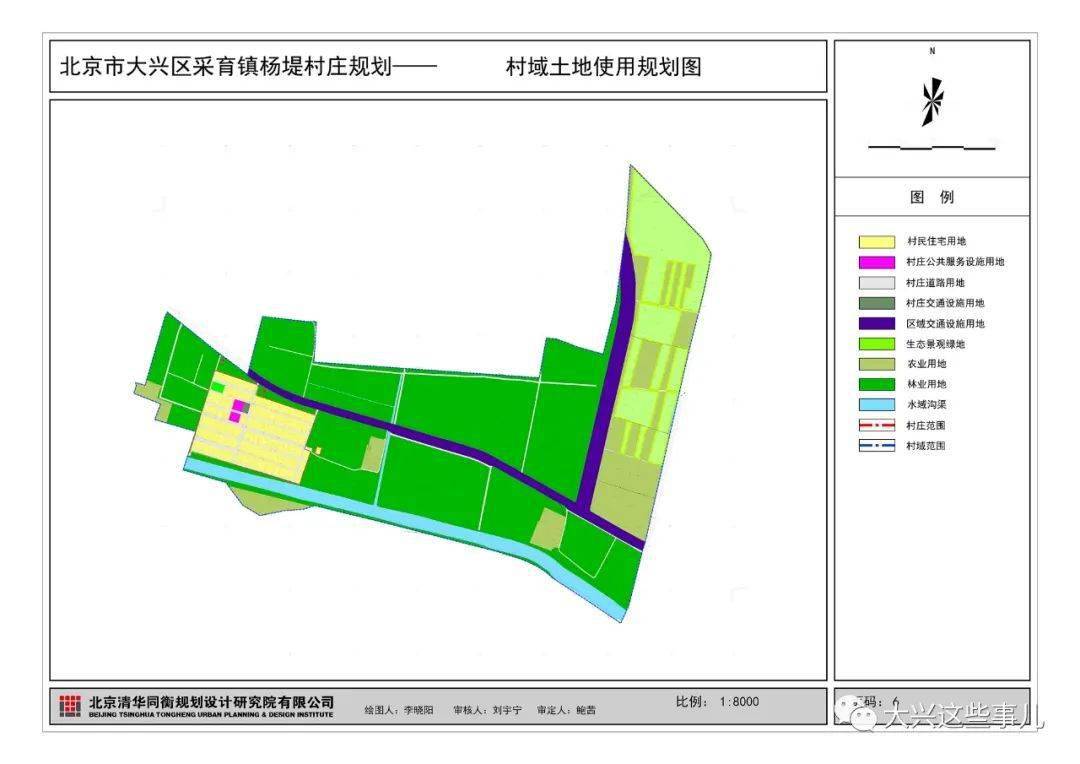
Task: Click the north arrow compass symbol
Action: pos(933,102)
